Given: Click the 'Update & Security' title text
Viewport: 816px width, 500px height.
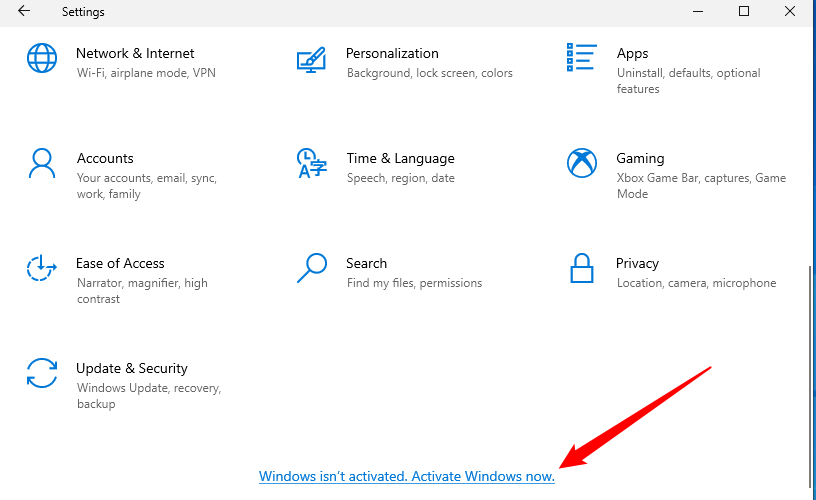Looking at the screenshot, I should (x=132, y=368).
